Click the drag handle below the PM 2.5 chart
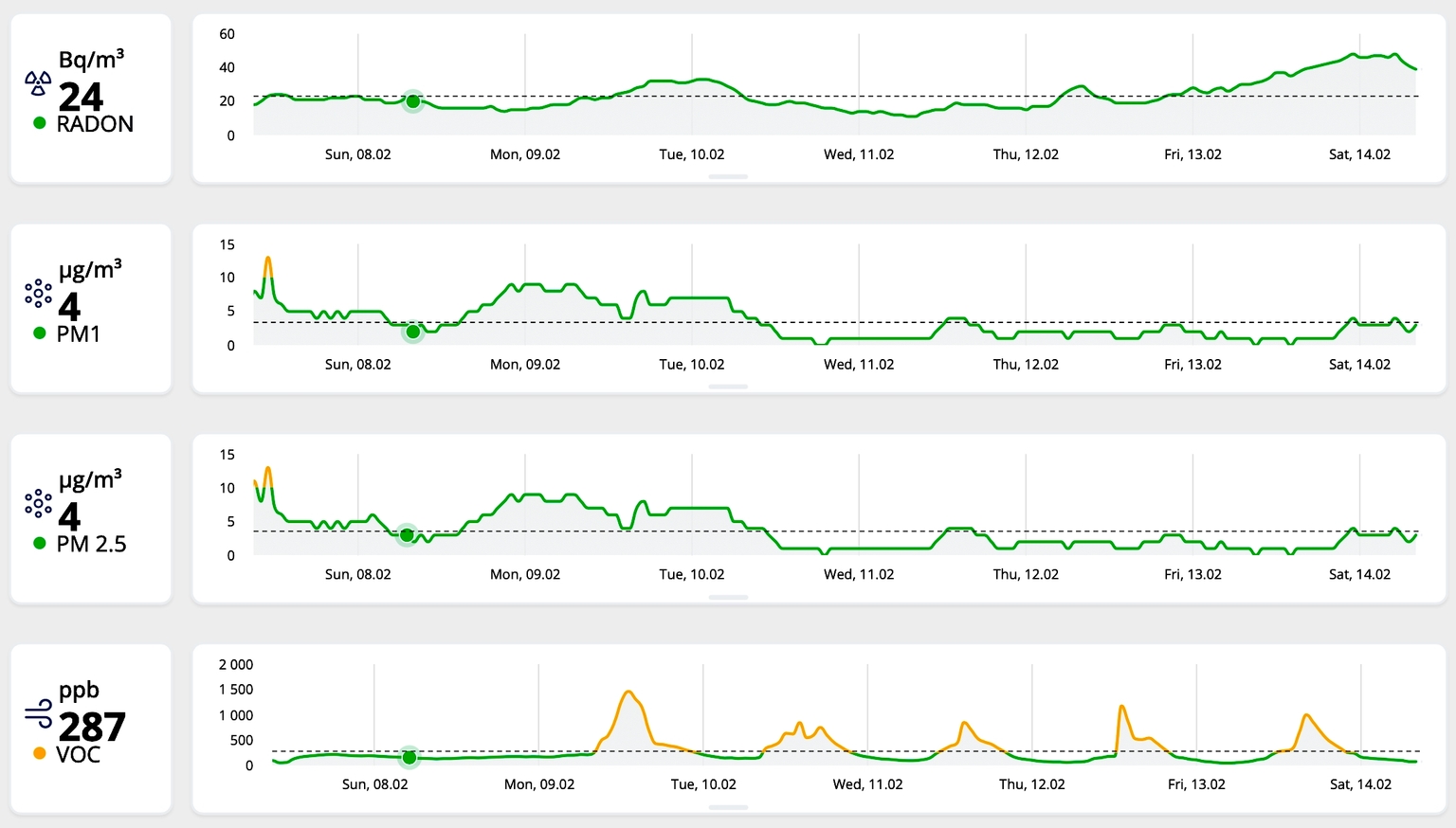The height and width of the screenshot is (828, 1456). 728,598
